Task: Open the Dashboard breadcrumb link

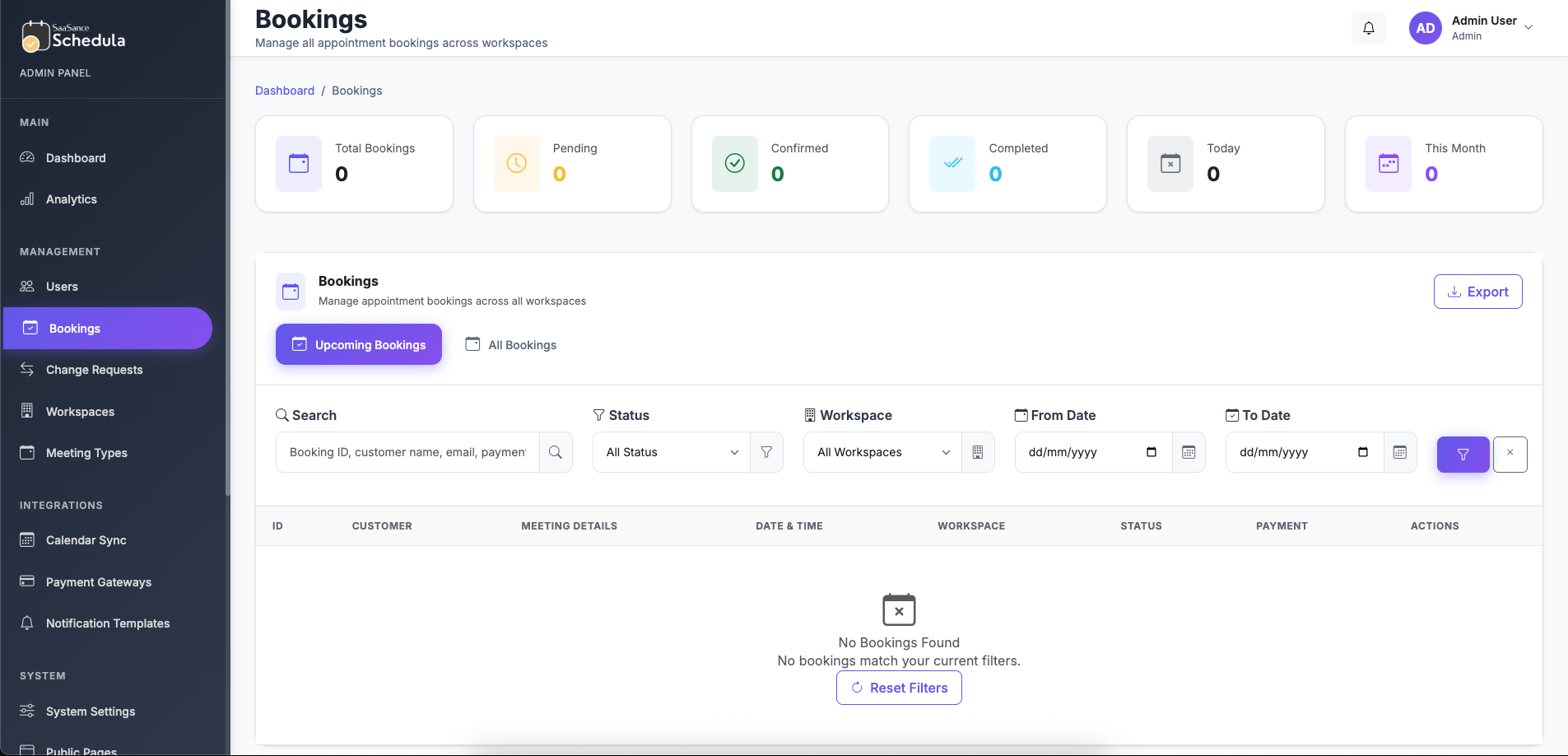Action: 285,91
